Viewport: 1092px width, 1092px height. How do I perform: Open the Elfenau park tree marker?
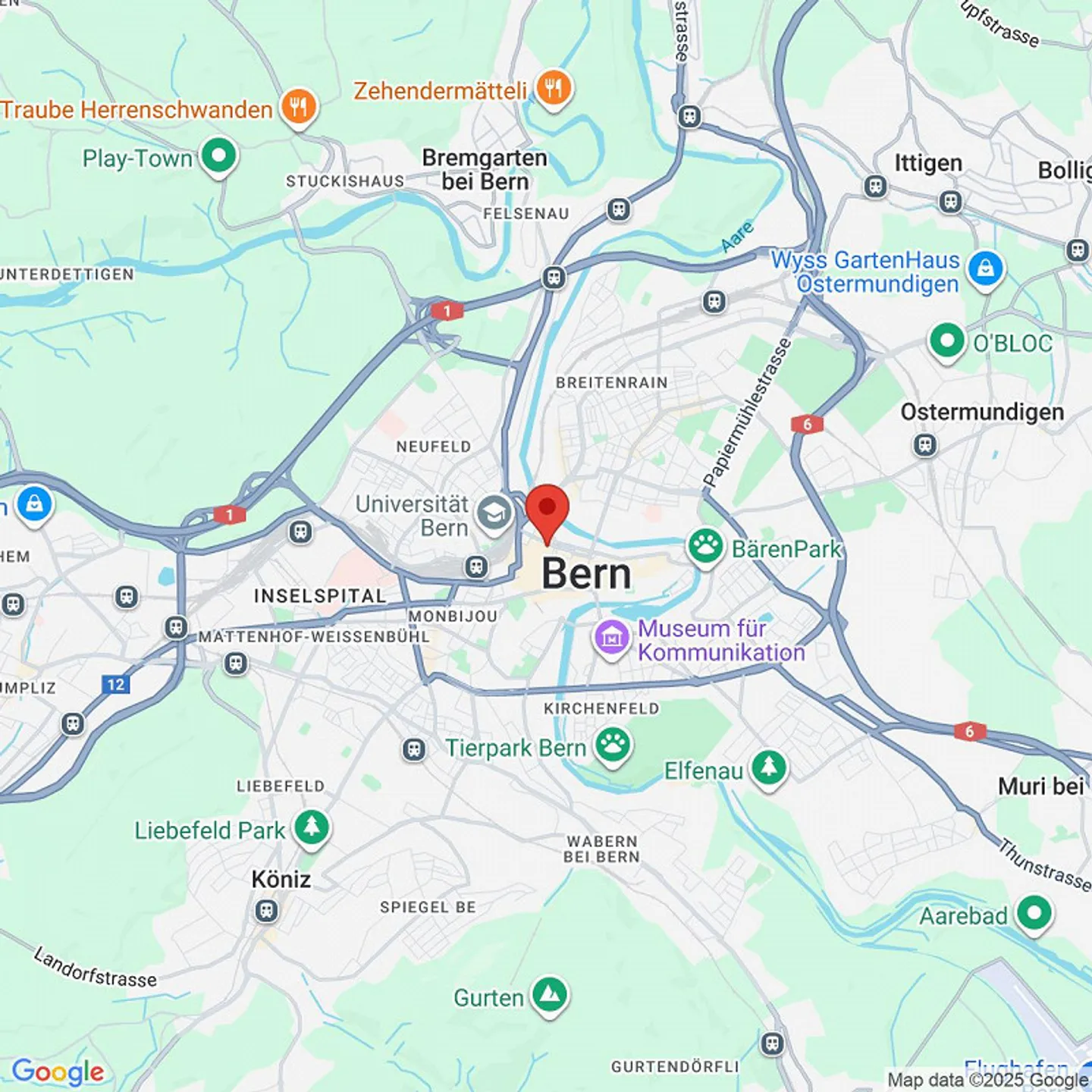[x=770, y=769]
